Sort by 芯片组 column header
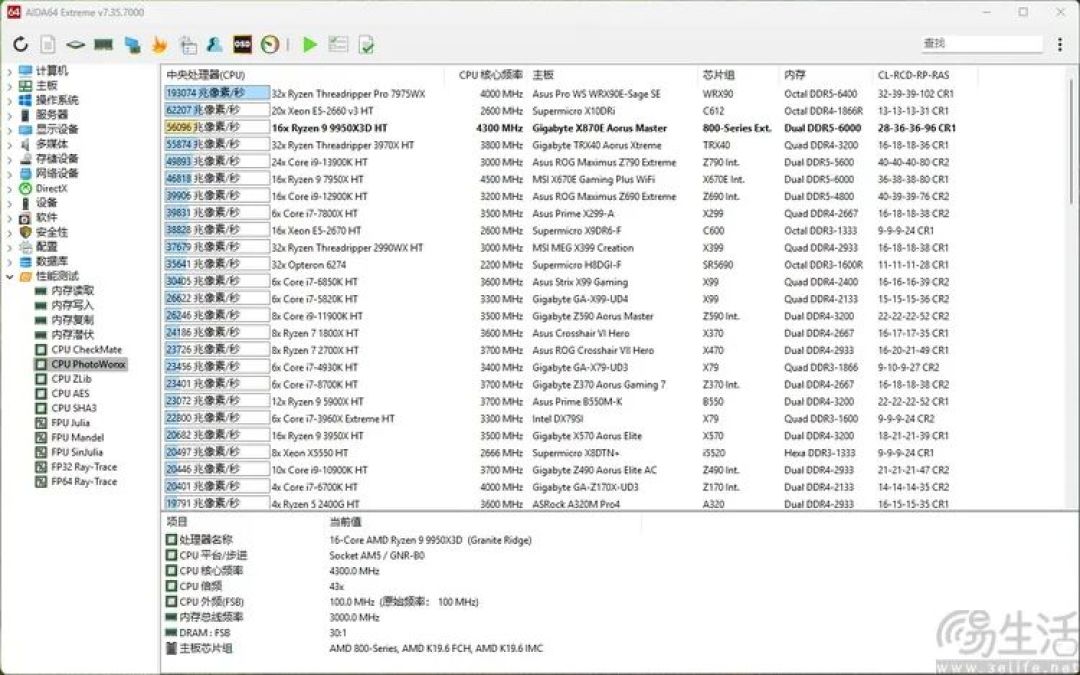The height and width of the screenshot is (675, 1080). coord(718,74)
